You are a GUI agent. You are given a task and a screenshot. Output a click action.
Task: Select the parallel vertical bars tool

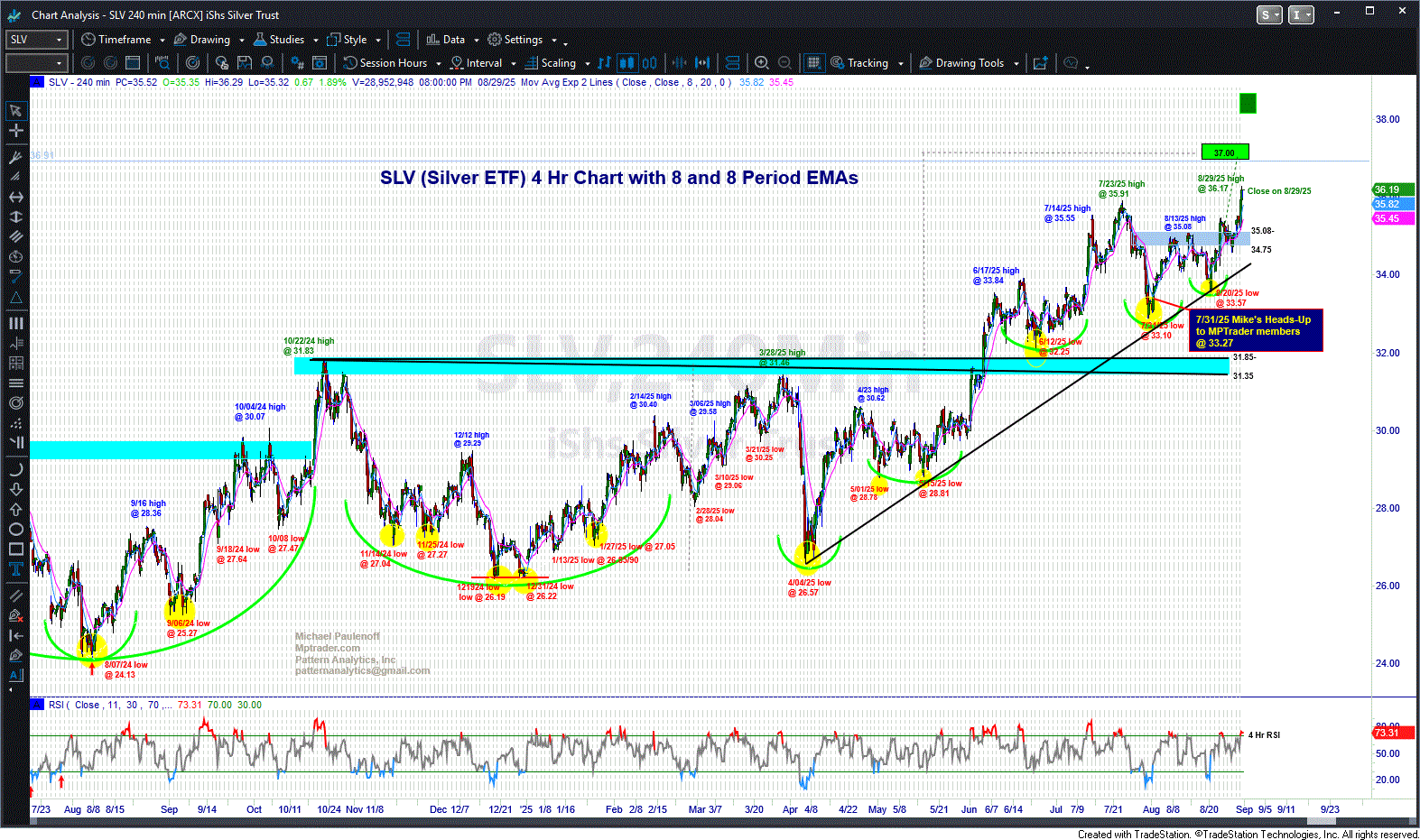point(15,323)
